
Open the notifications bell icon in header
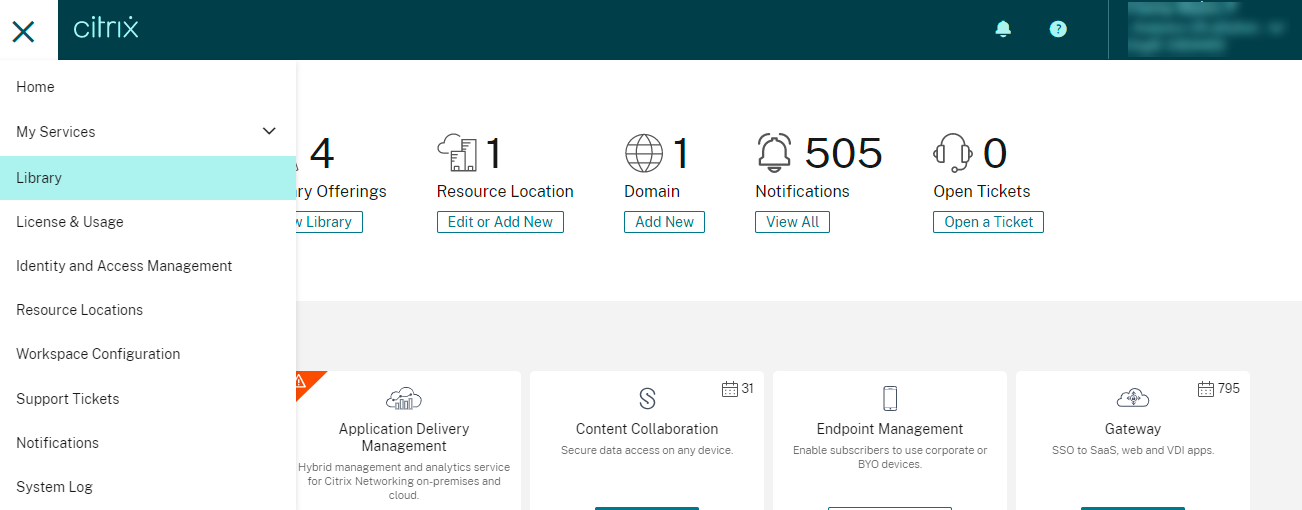1003,29
